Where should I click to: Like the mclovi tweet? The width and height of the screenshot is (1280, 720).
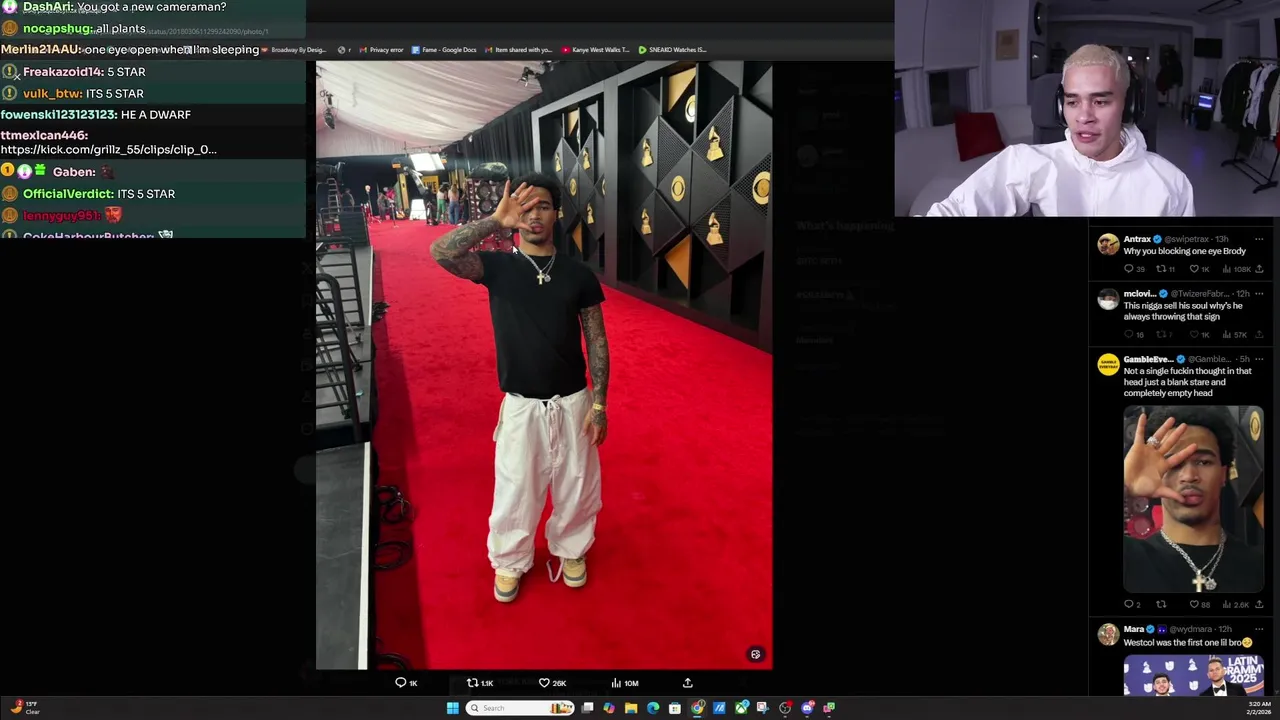1193,334
